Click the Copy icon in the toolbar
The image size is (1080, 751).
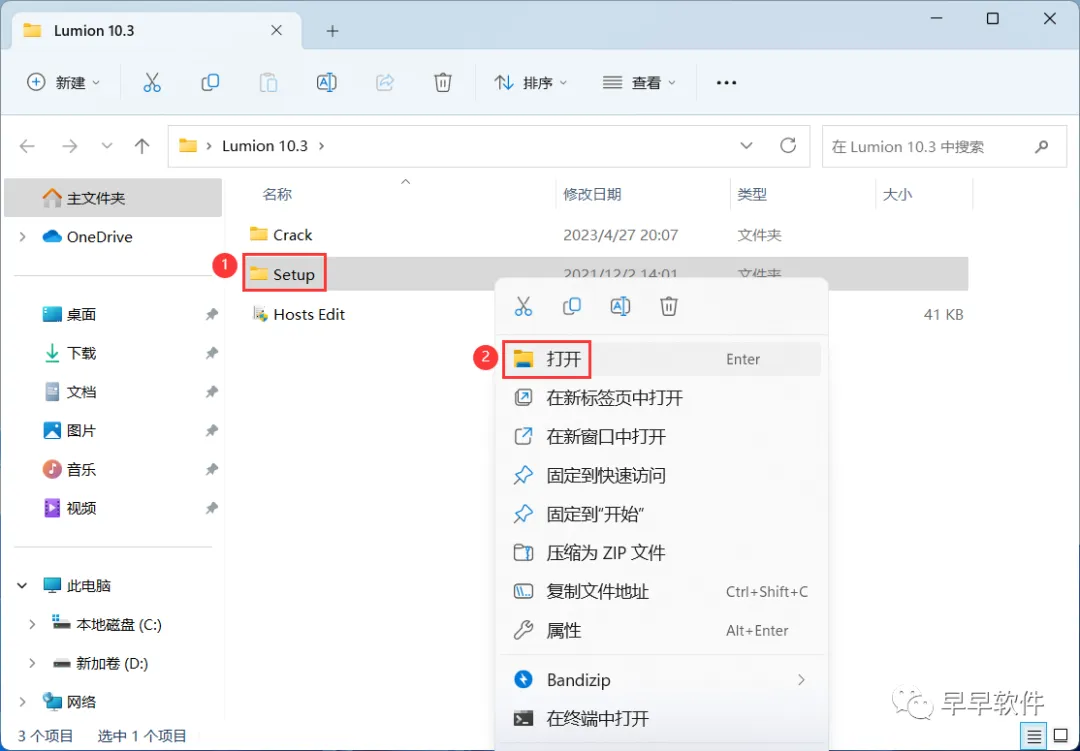pyautogui.click(x=210, y=83)
